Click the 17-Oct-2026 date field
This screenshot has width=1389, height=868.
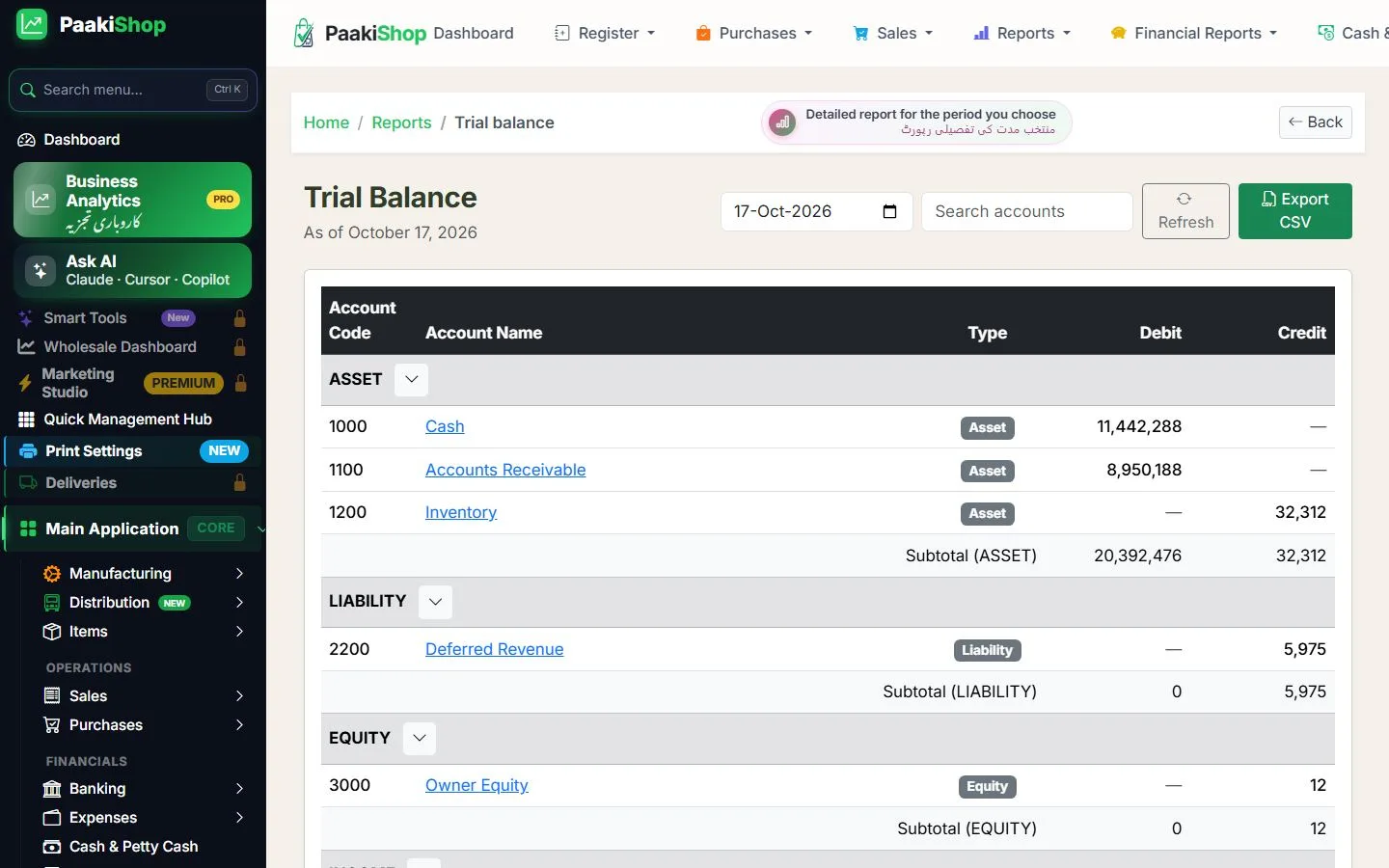817,211
